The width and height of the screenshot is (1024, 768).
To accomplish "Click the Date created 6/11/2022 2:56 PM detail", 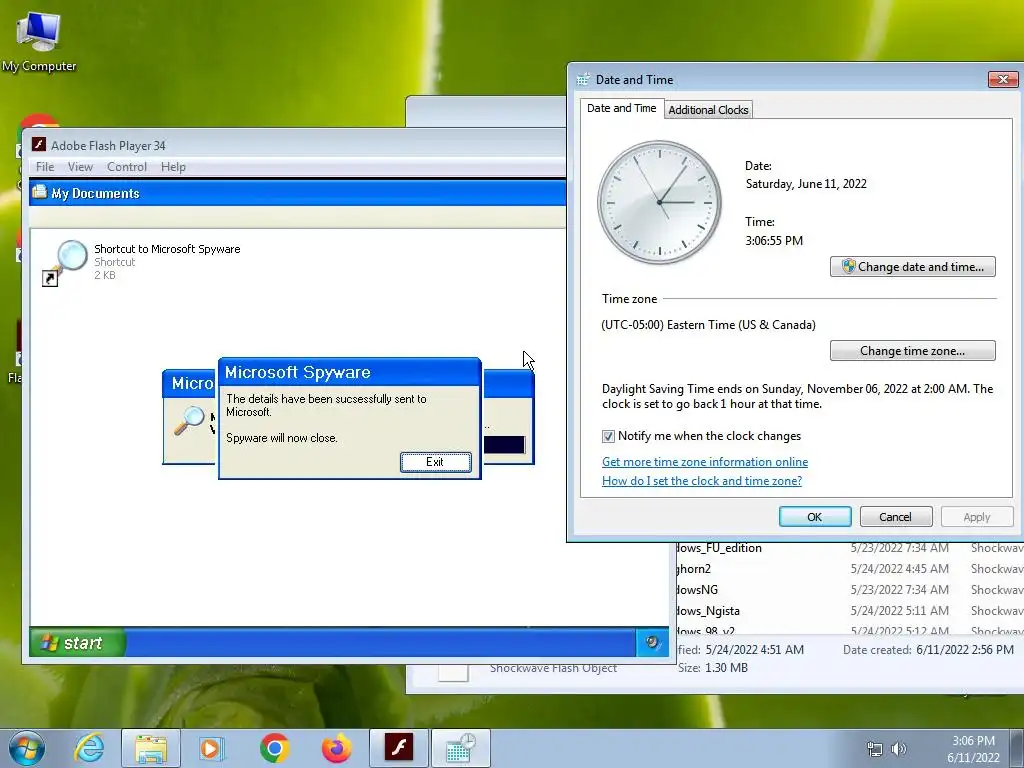I will point(928,650).
